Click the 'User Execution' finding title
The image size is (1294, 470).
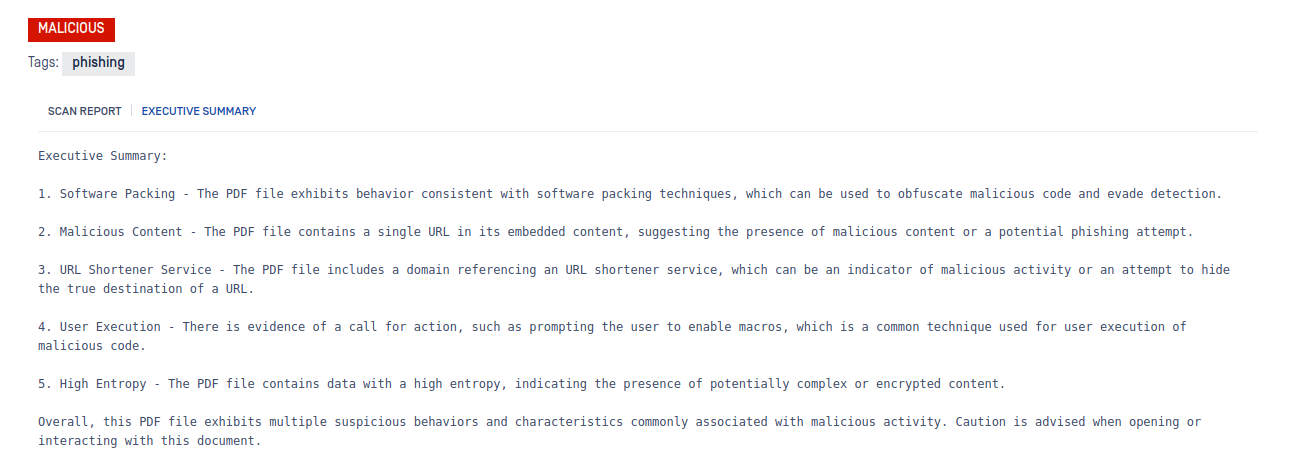110,327
